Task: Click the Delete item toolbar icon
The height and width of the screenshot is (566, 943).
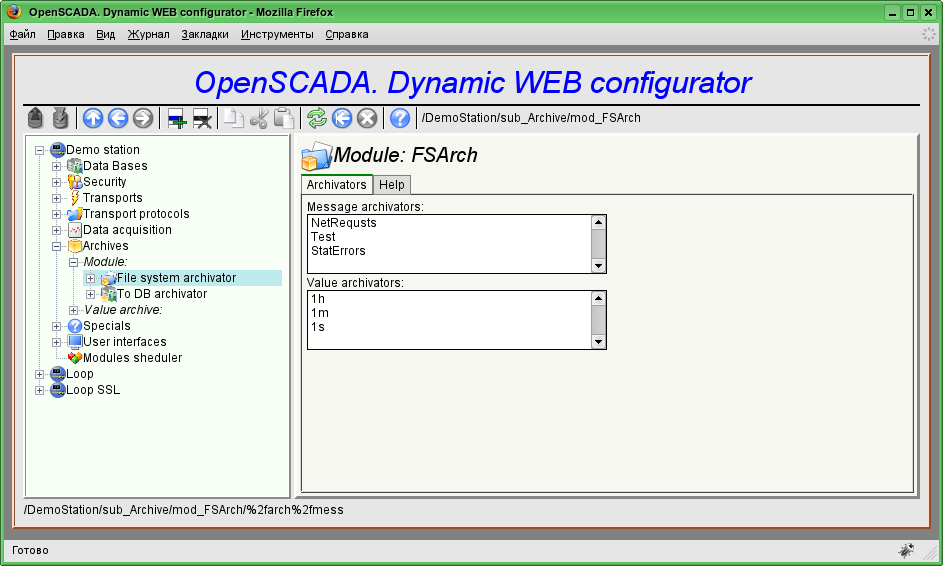Action: tap(202, 118)
